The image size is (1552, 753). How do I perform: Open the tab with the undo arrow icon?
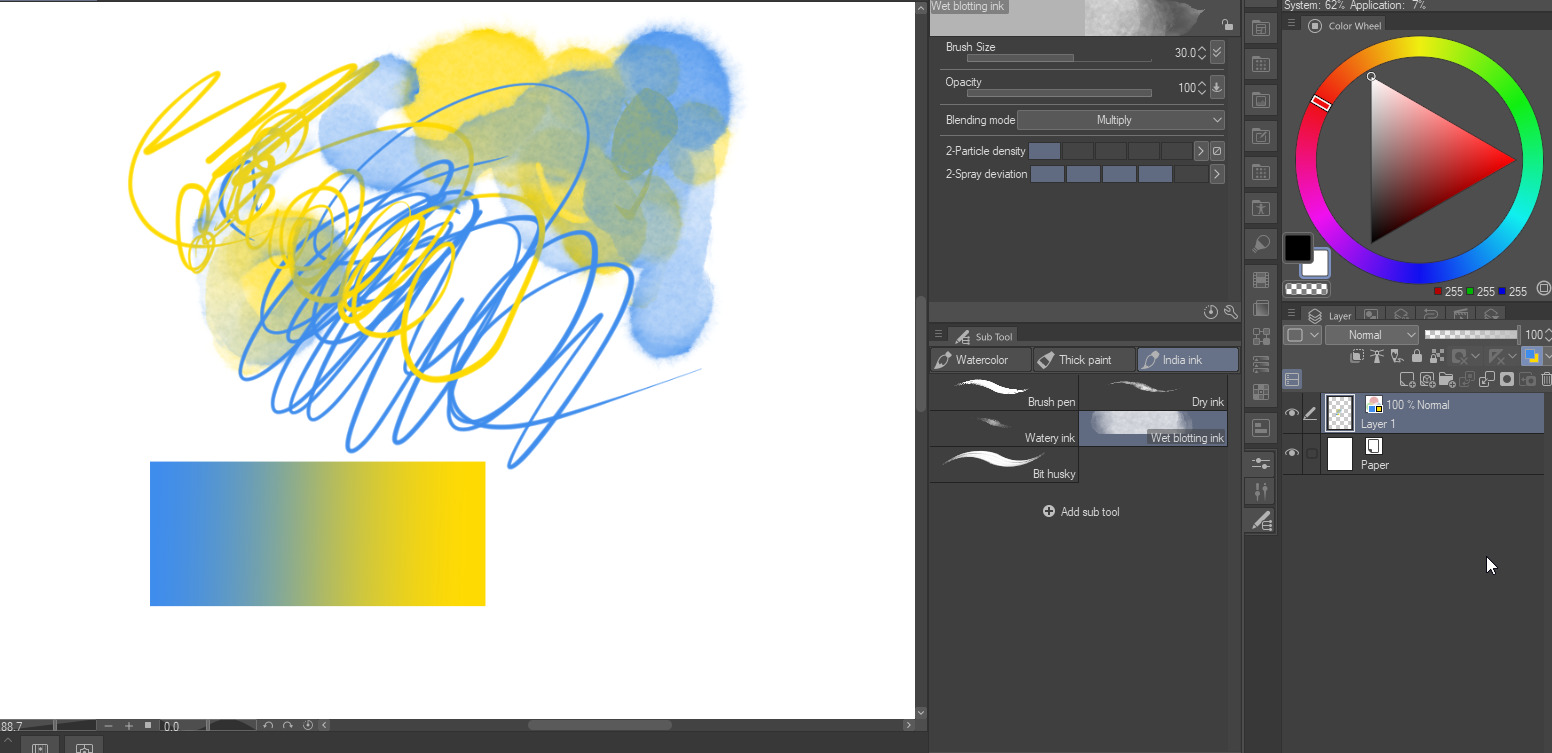click(x=1431, y=315)
